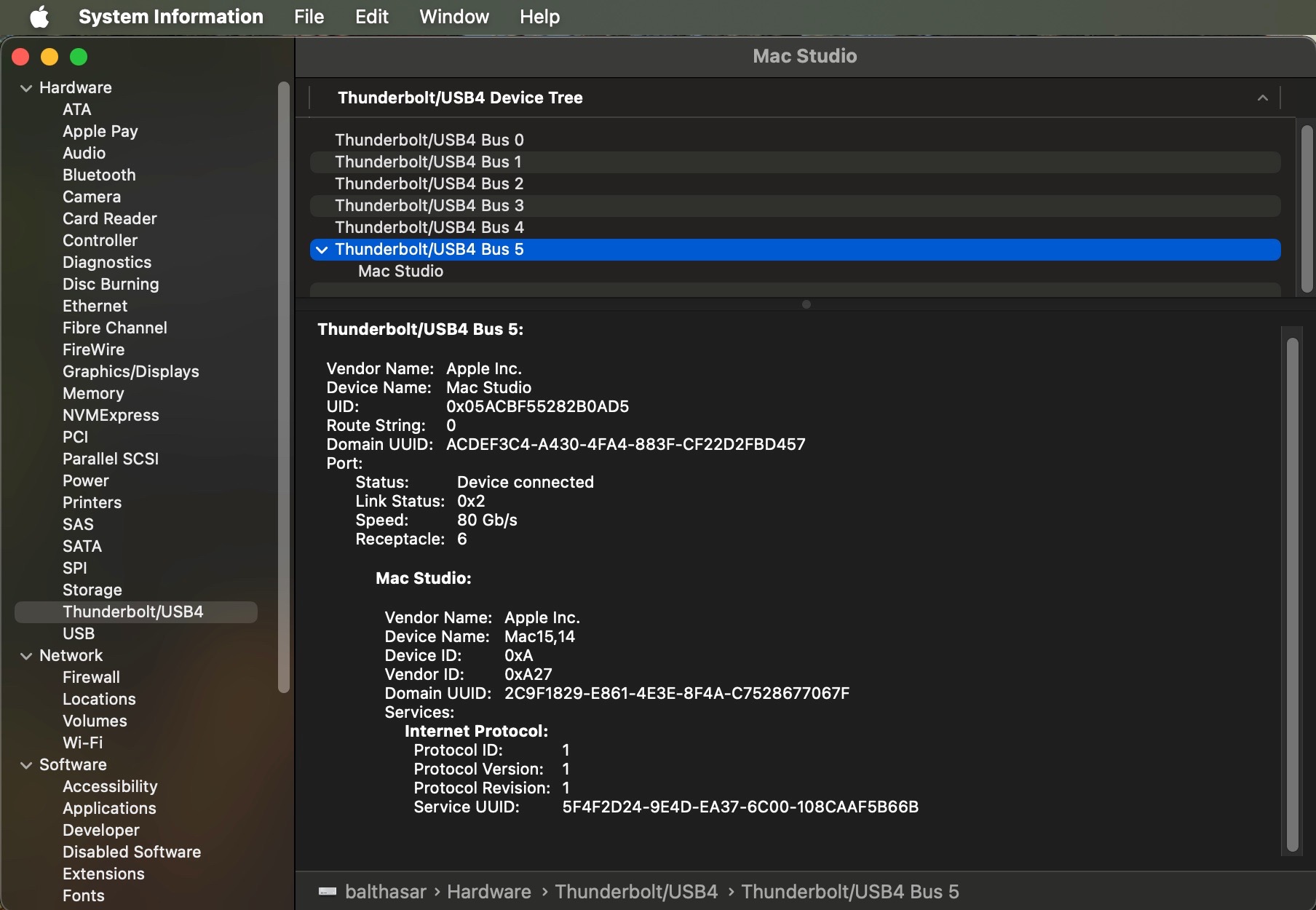Open the Help menu
Image resolution: width=1316 pixels, height=910 pixels.
click(x=540, y=16)
